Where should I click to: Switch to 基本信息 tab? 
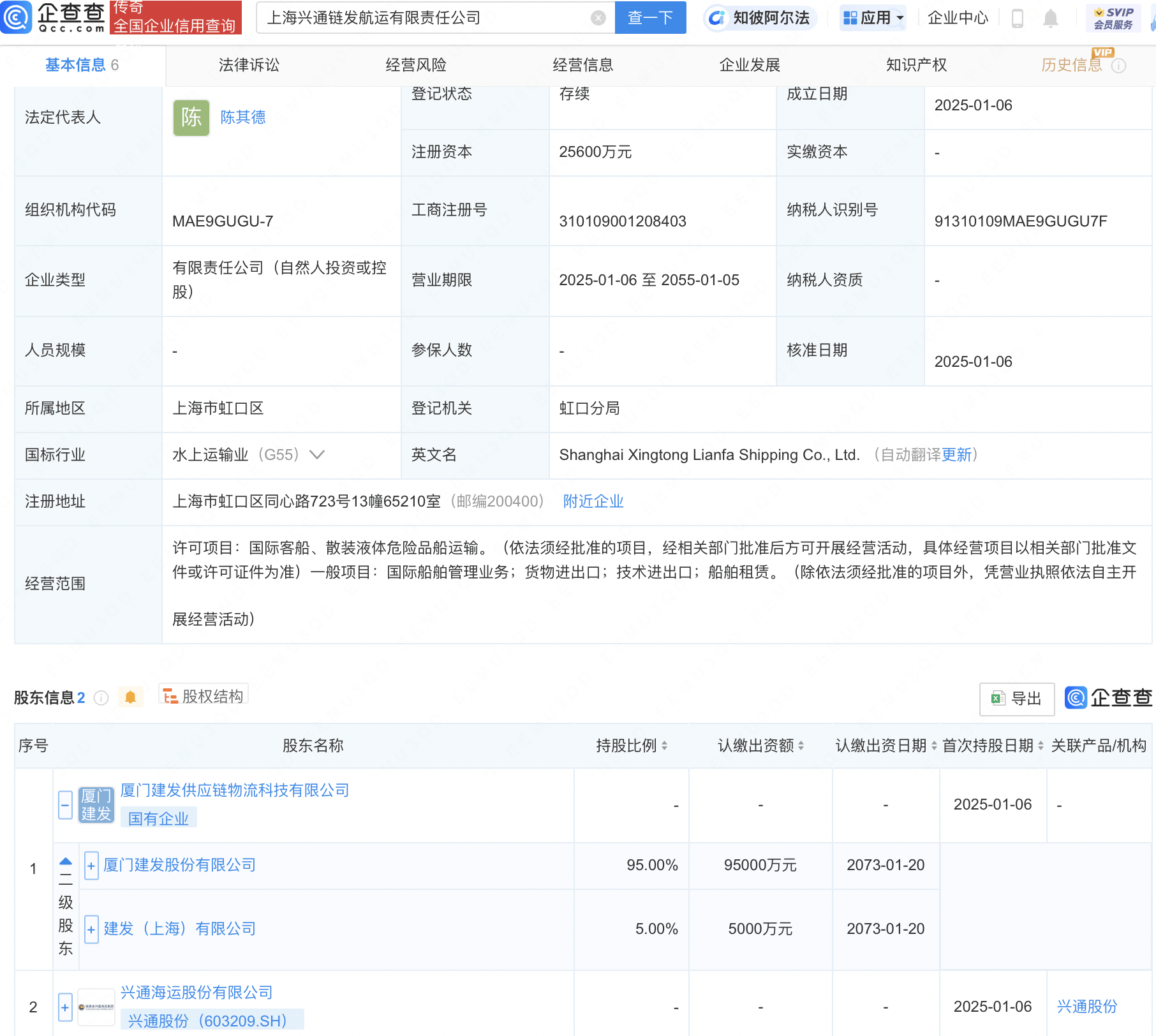click(82, 65)
